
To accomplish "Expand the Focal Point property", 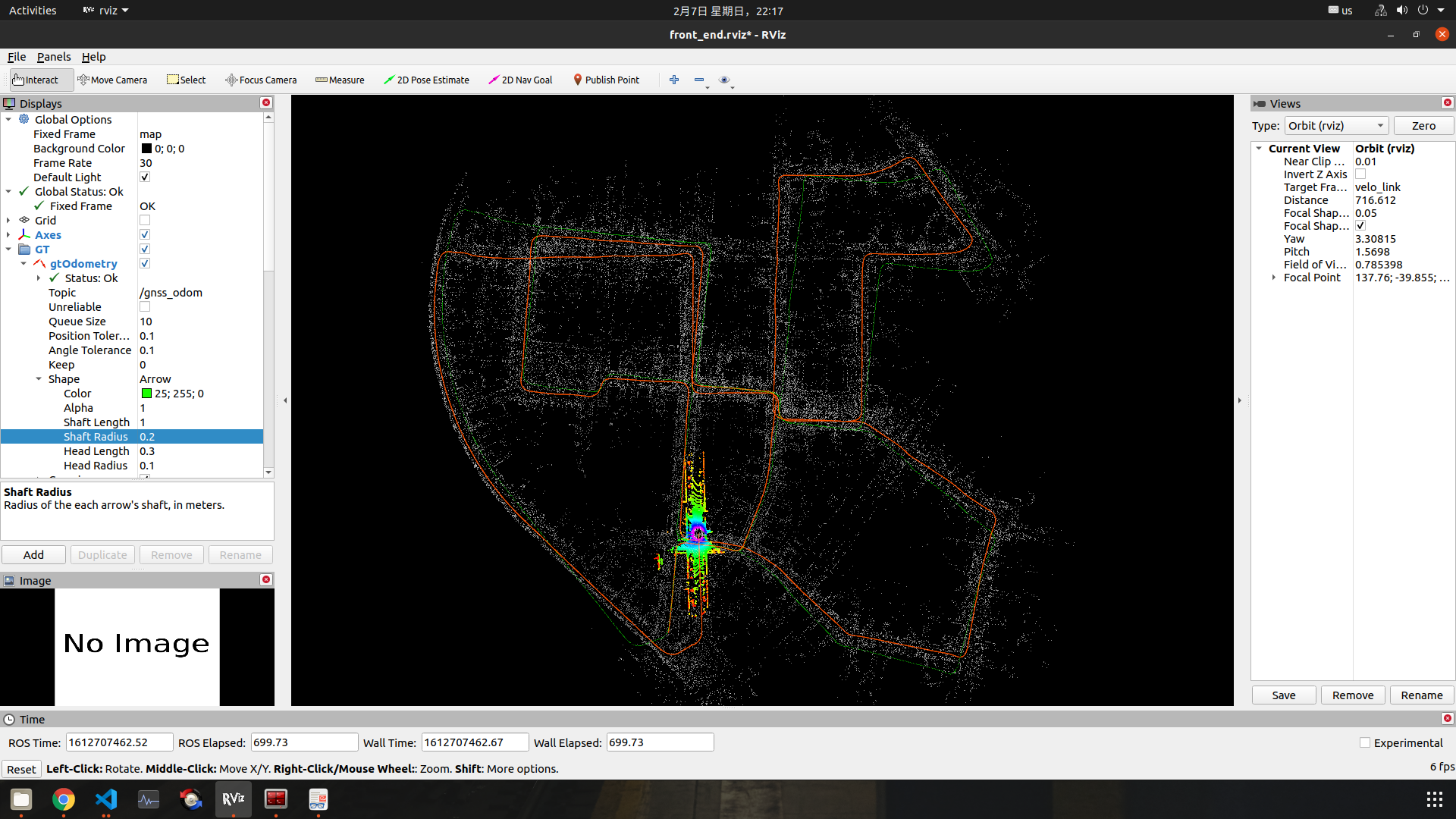I will [x=1274, y=278].
